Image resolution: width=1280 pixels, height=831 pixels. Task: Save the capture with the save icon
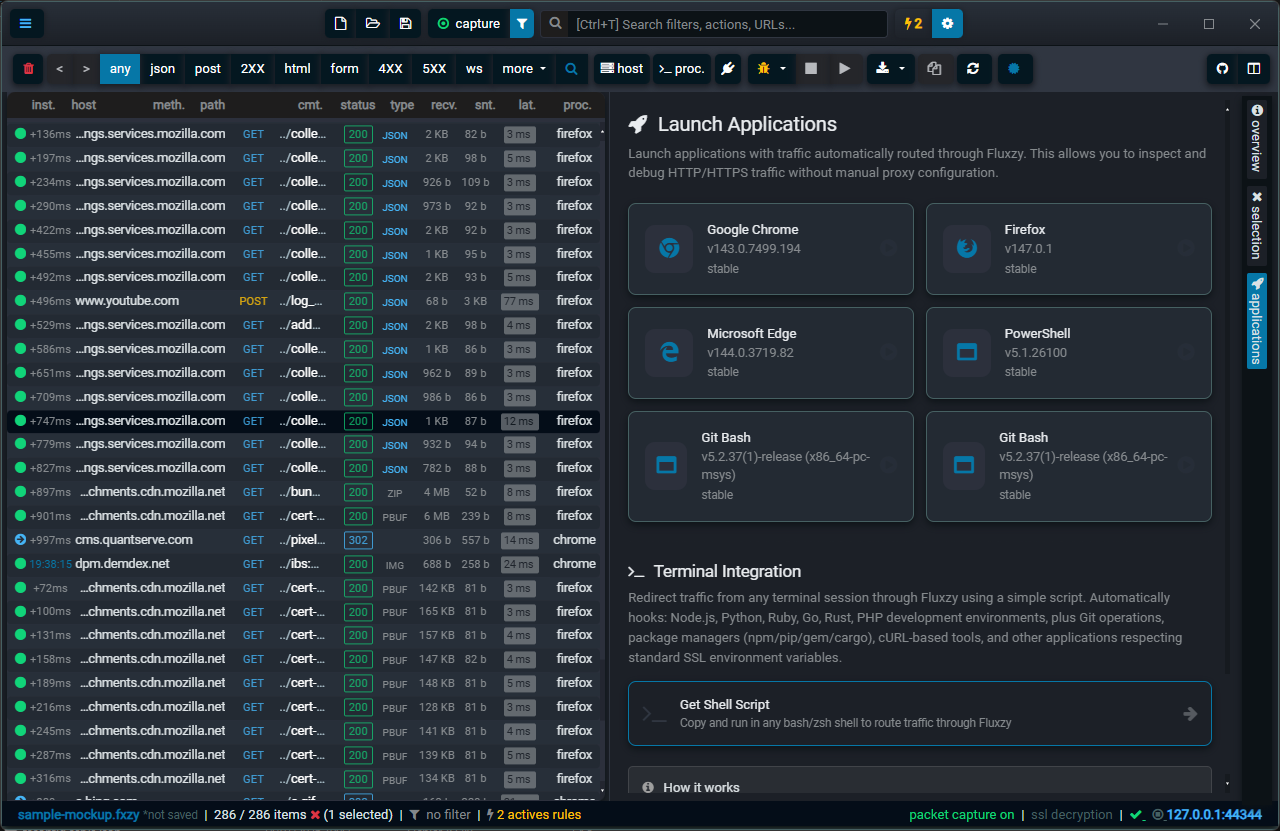click(x=405, y=22)
